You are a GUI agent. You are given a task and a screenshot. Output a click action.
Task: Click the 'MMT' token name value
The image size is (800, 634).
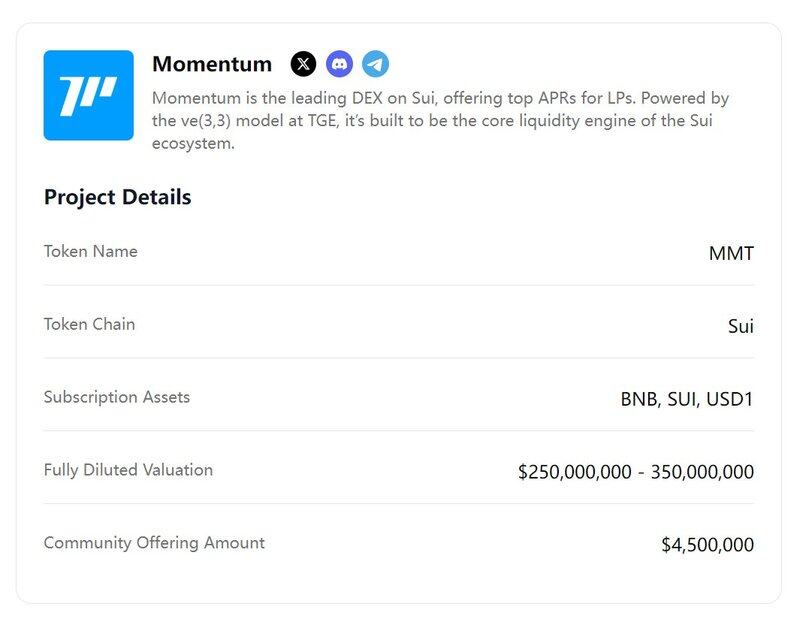pyautogui.click(x=731, y=253)
